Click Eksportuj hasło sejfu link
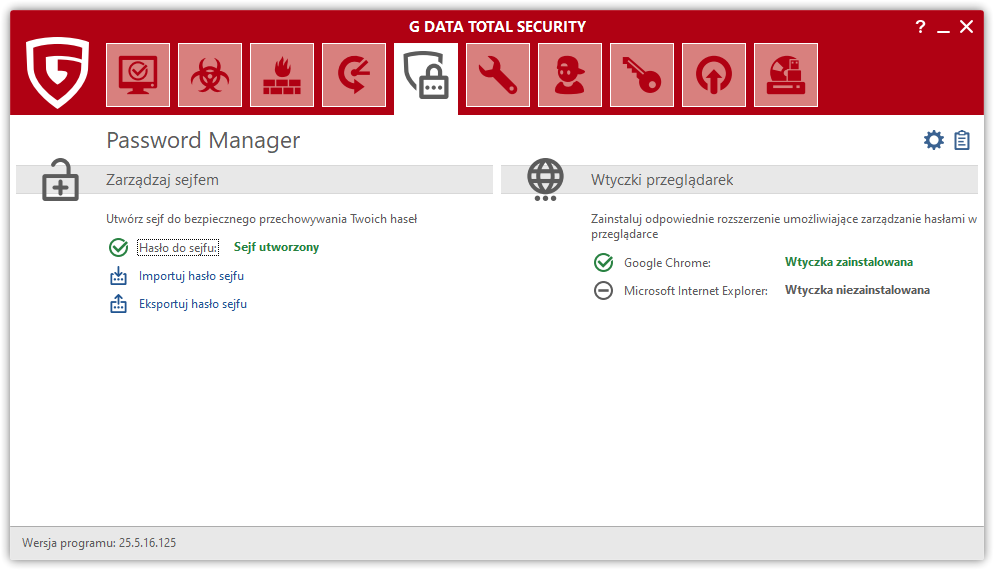Screen dimensions: 994x570 point(193,304)
